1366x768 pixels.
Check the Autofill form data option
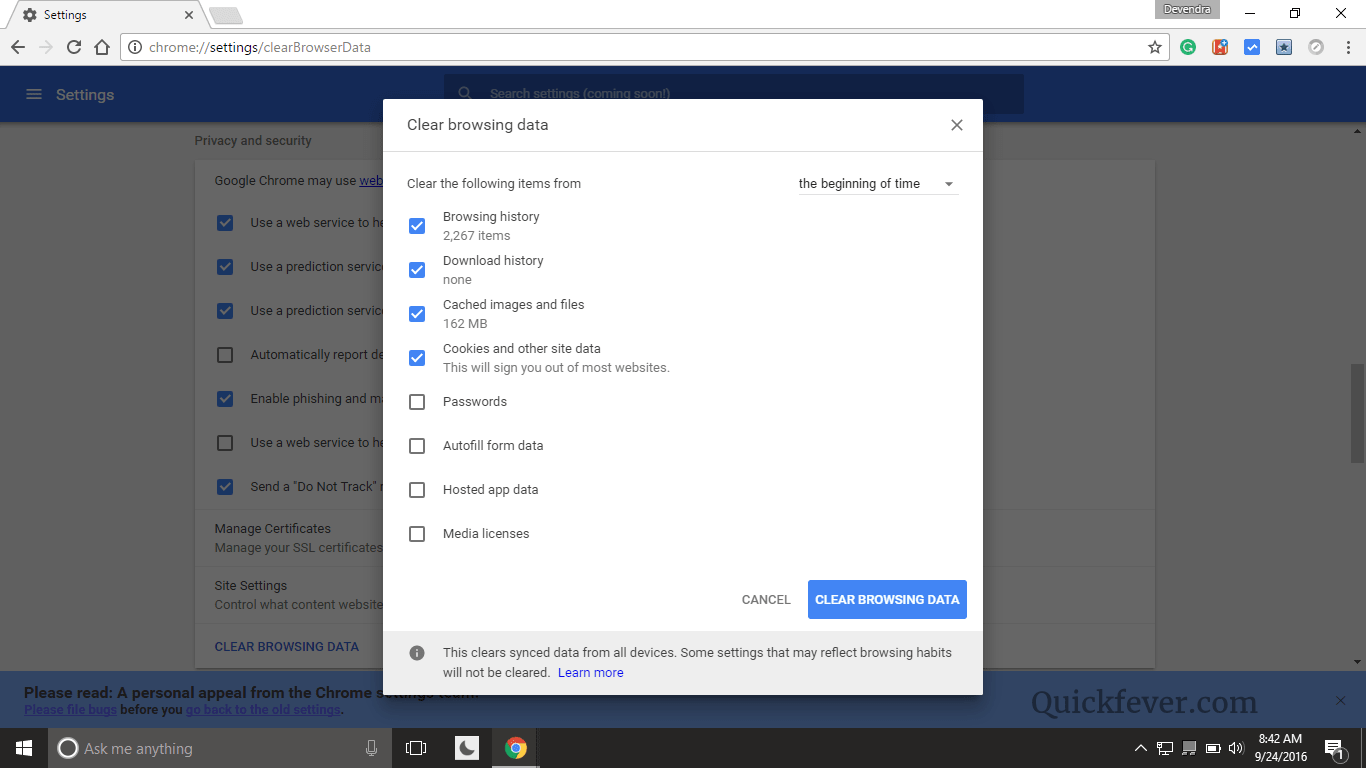pos(417,446)
